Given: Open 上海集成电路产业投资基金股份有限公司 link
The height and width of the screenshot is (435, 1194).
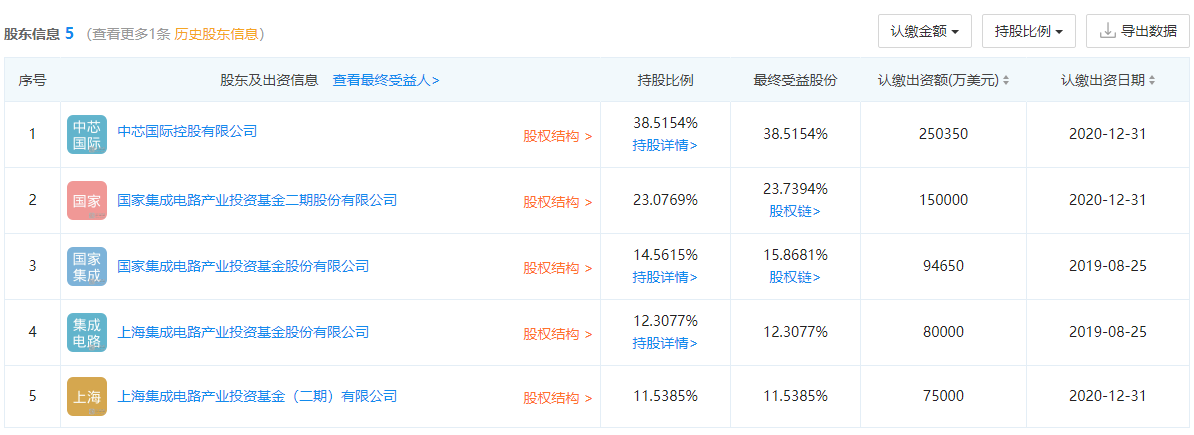Looking at the screenshot, I should click(x=243, y=332).
